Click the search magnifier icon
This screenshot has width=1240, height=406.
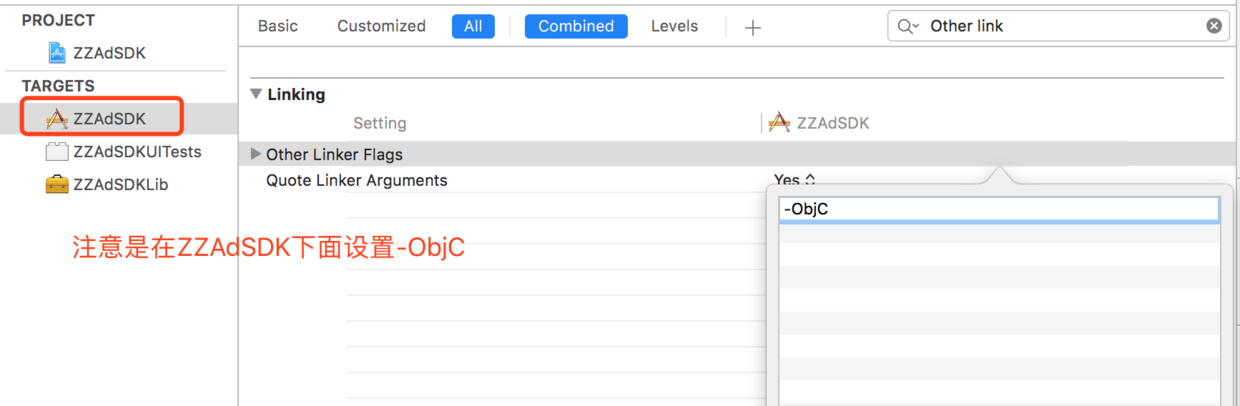coord(907,27)
